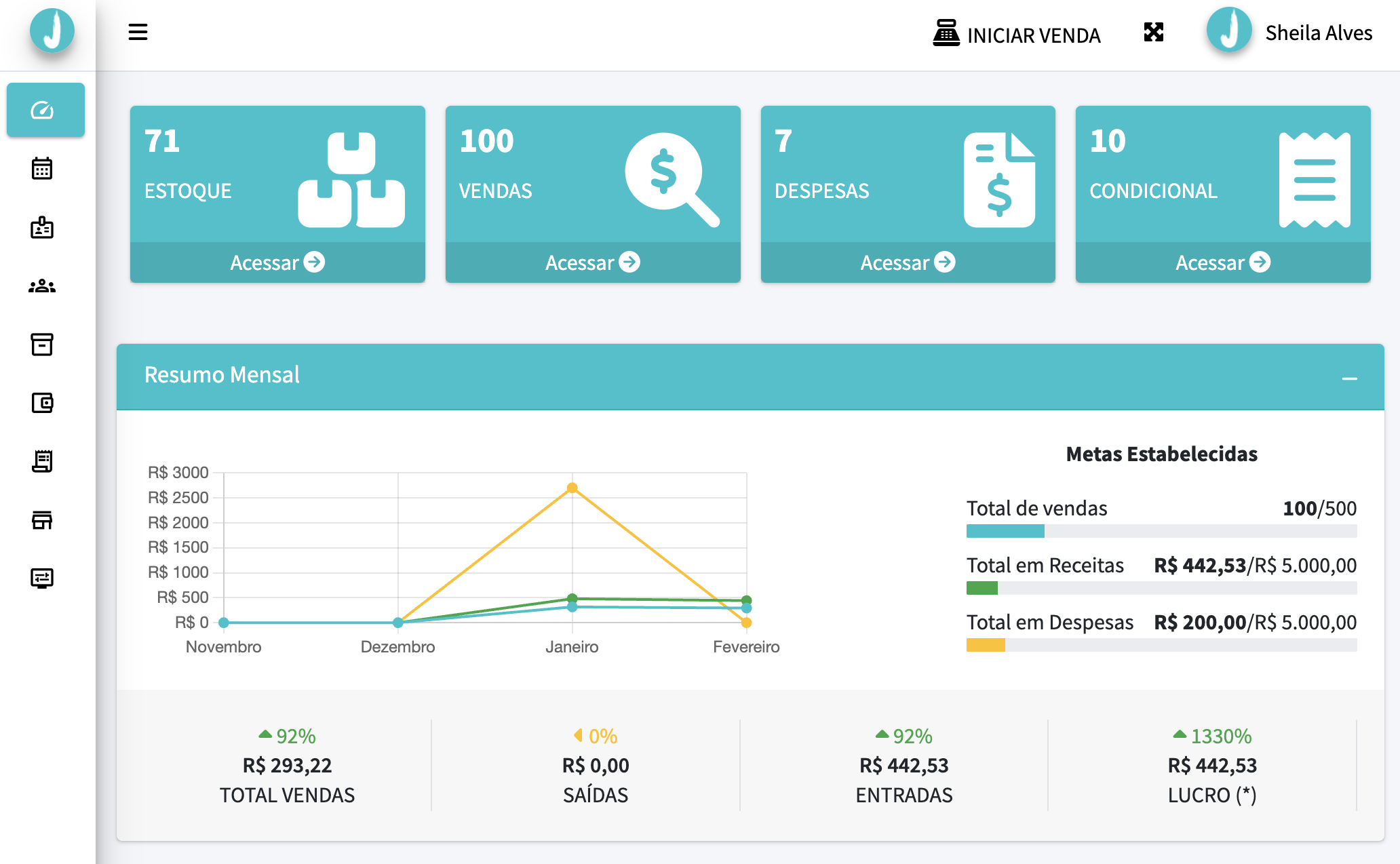Open the wallet icon in sidebar

(x=42, y=403)
